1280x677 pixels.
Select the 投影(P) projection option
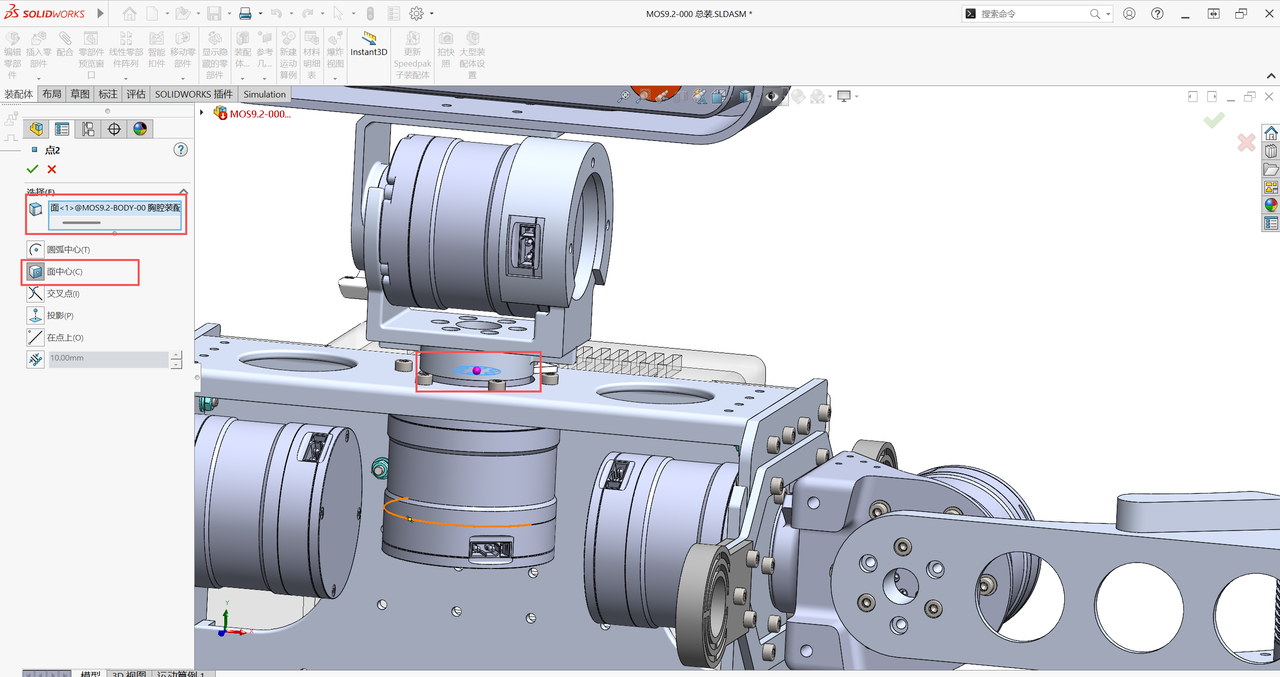pos(36,315)
